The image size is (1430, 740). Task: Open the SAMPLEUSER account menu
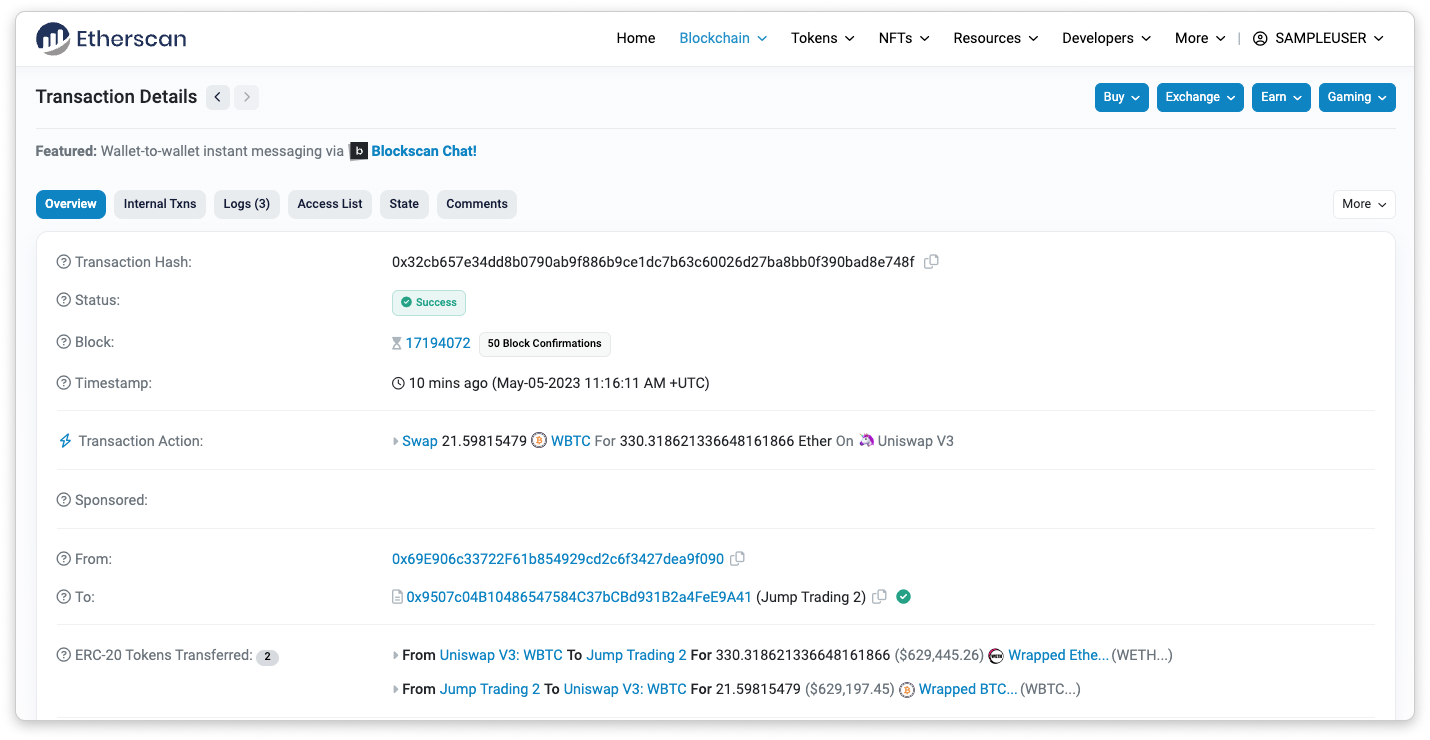tap(1318, 38)
